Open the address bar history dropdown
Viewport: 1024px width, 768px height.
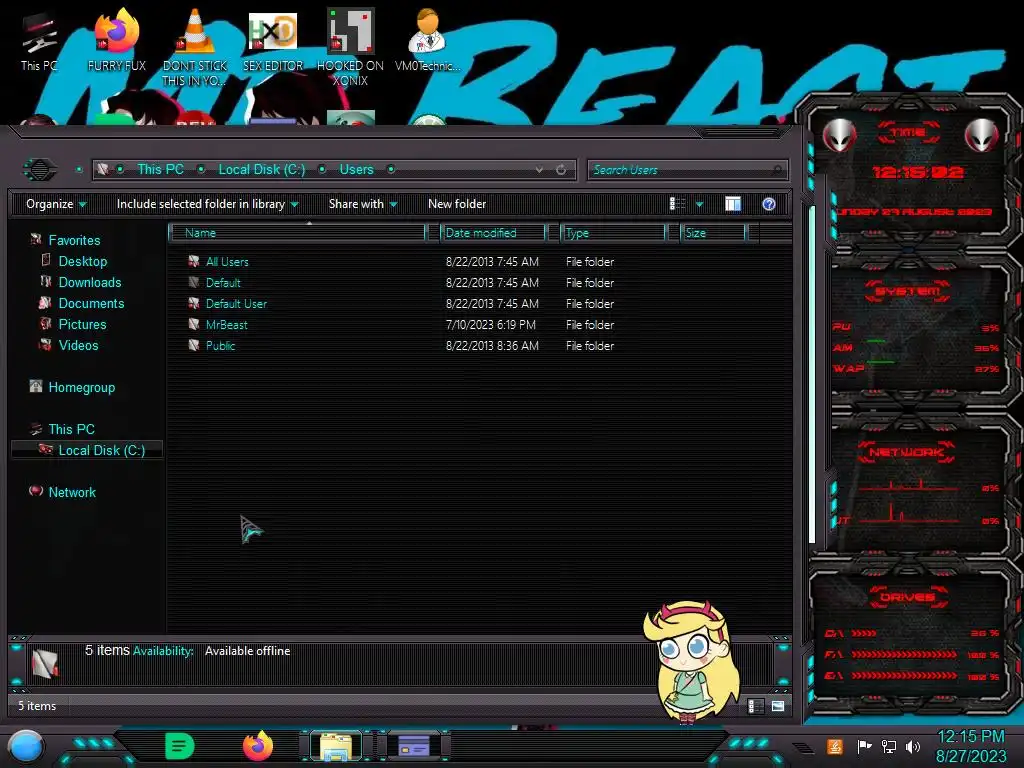pyautogui.click(x=539, y=170)
